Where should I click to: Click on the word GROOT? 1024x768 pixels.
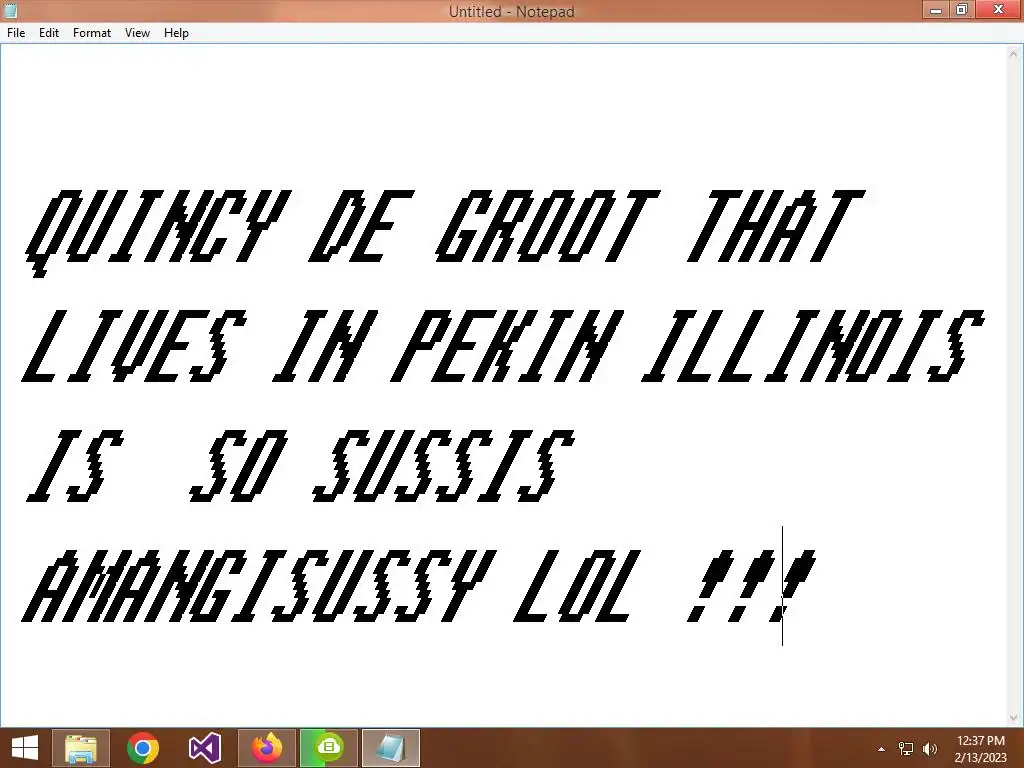[547, 226]
